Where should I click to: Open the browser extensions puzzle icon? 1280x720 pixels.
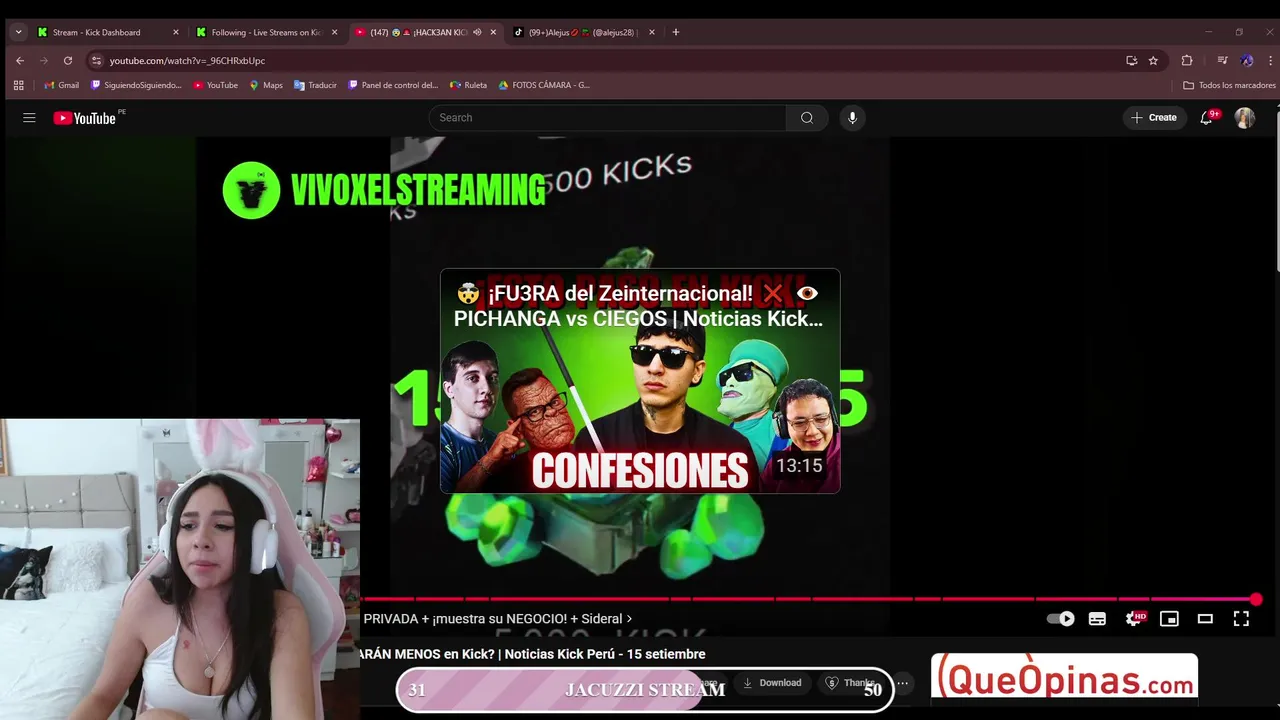coord(1187,60)
